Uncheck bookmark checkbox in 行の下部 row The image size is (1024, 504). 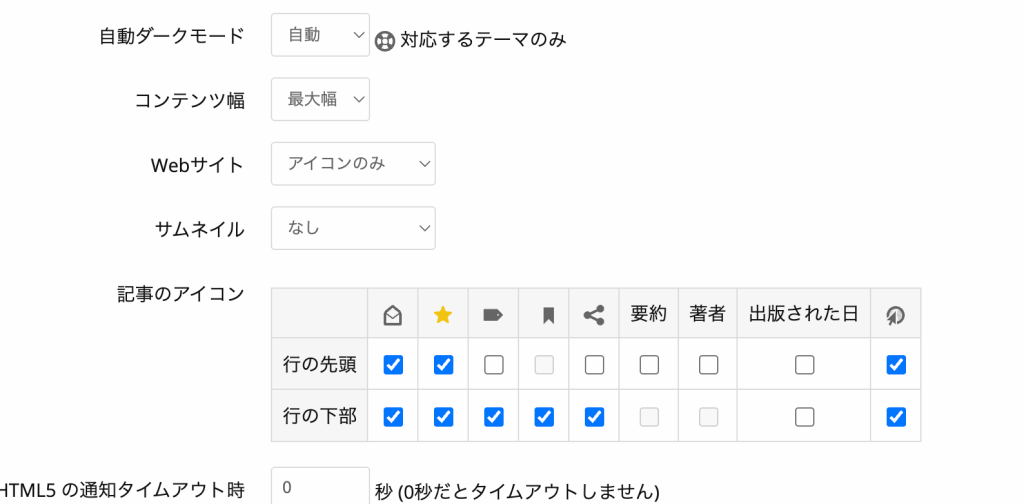pyautogui.click(x=544, y=416)
